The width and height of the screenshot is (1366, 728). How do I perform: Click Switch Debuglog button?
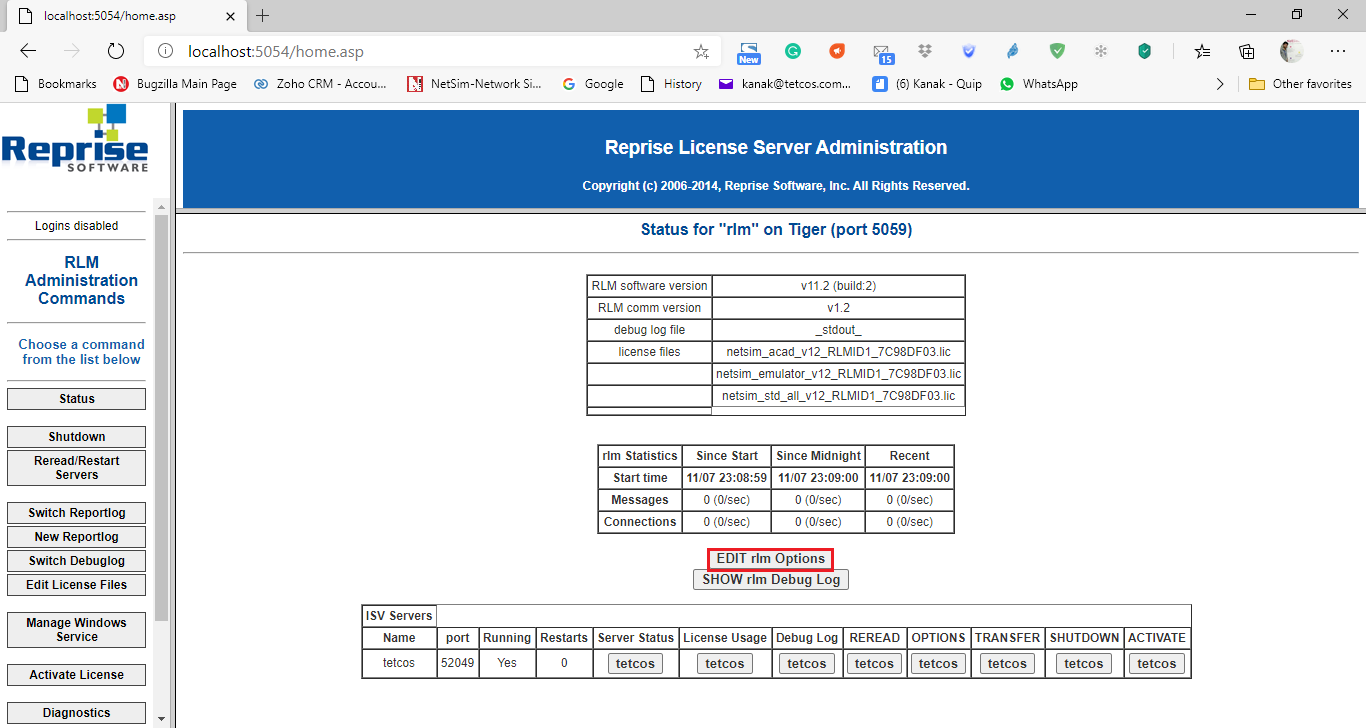coord(76,561)
